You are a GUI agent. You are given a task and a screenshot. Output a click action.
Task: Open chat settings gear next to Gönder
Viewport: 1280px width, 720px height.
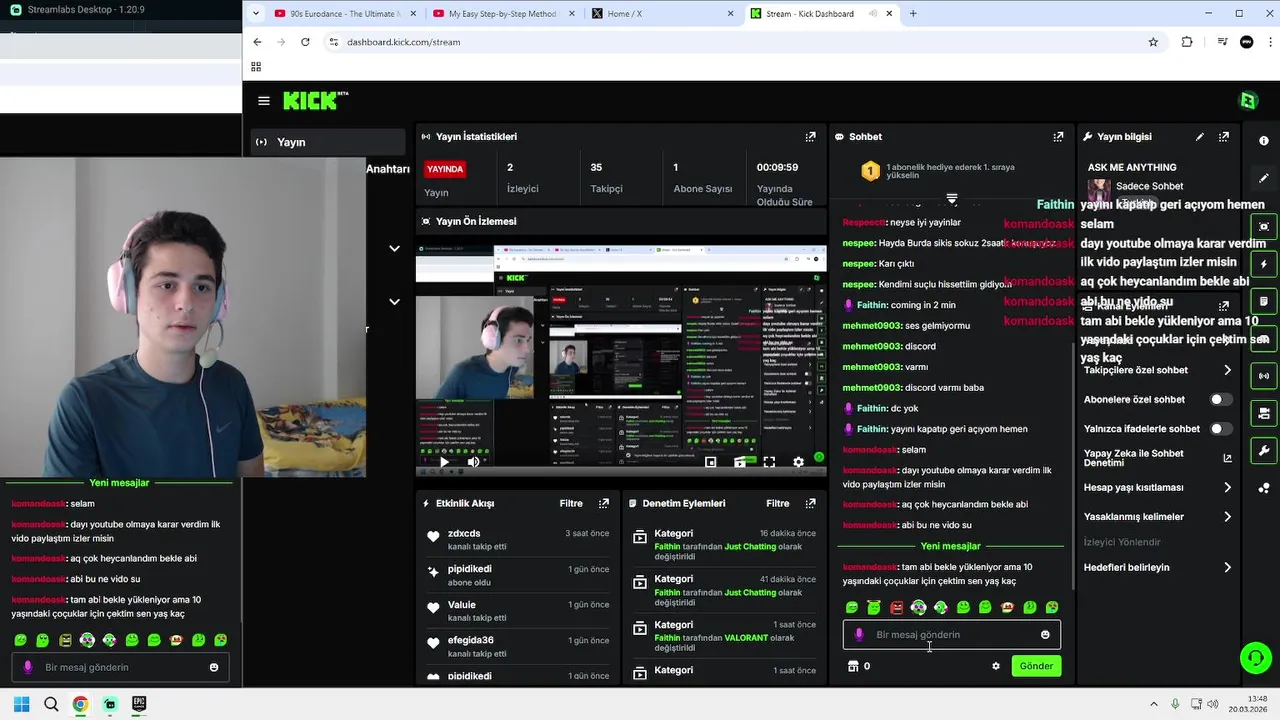pyautogui.click(x=996, y=666)
